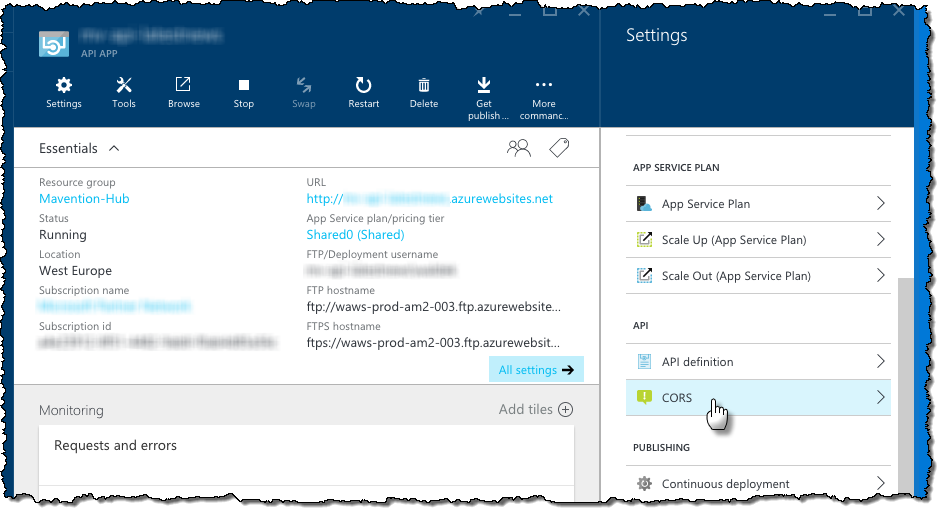Click the Settings blade title
The image size is (943, 513).
click(657, 35)
